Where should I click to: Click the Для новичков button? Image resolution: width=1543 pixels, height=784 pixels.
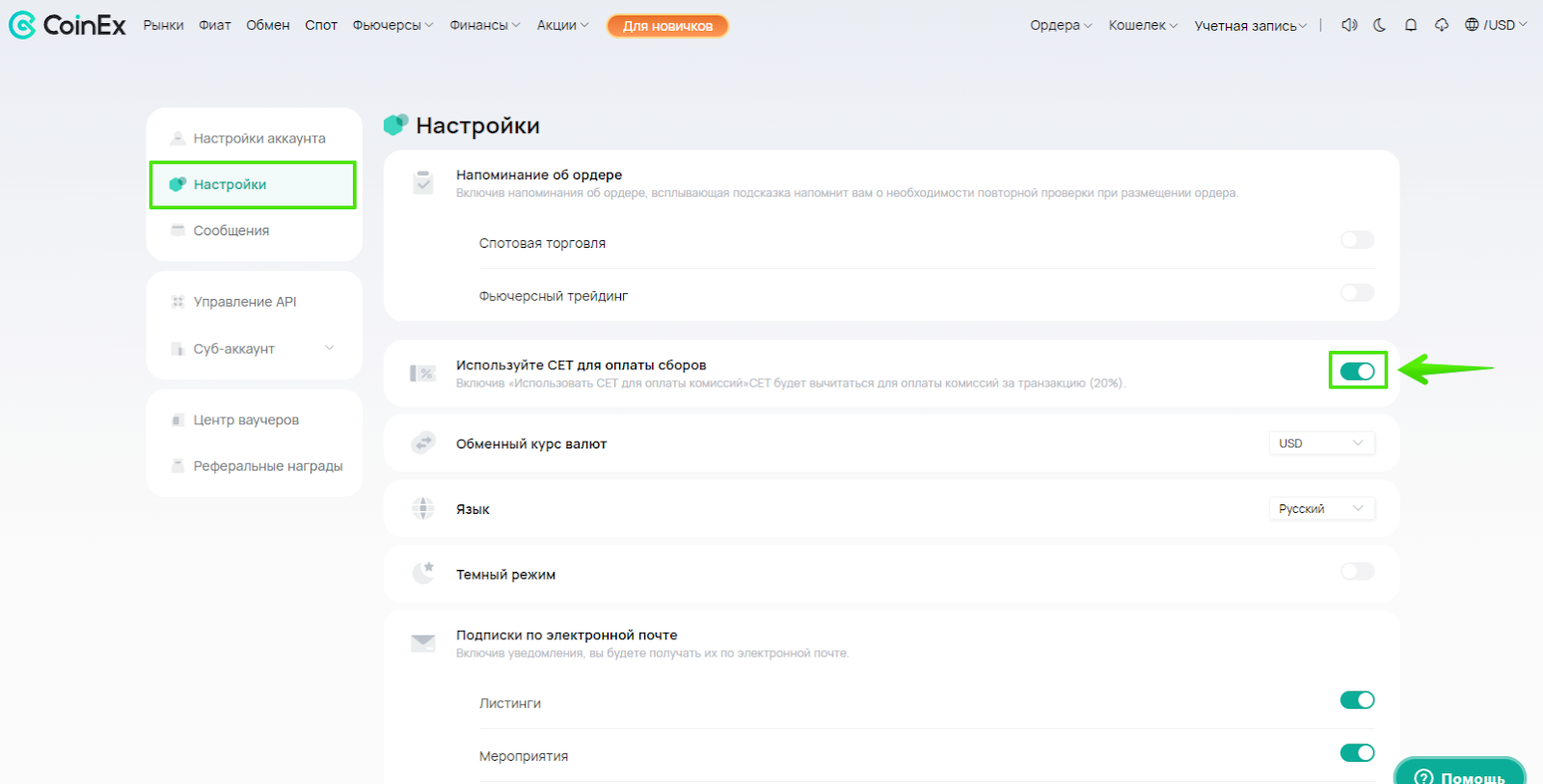(x=667, y=26)
